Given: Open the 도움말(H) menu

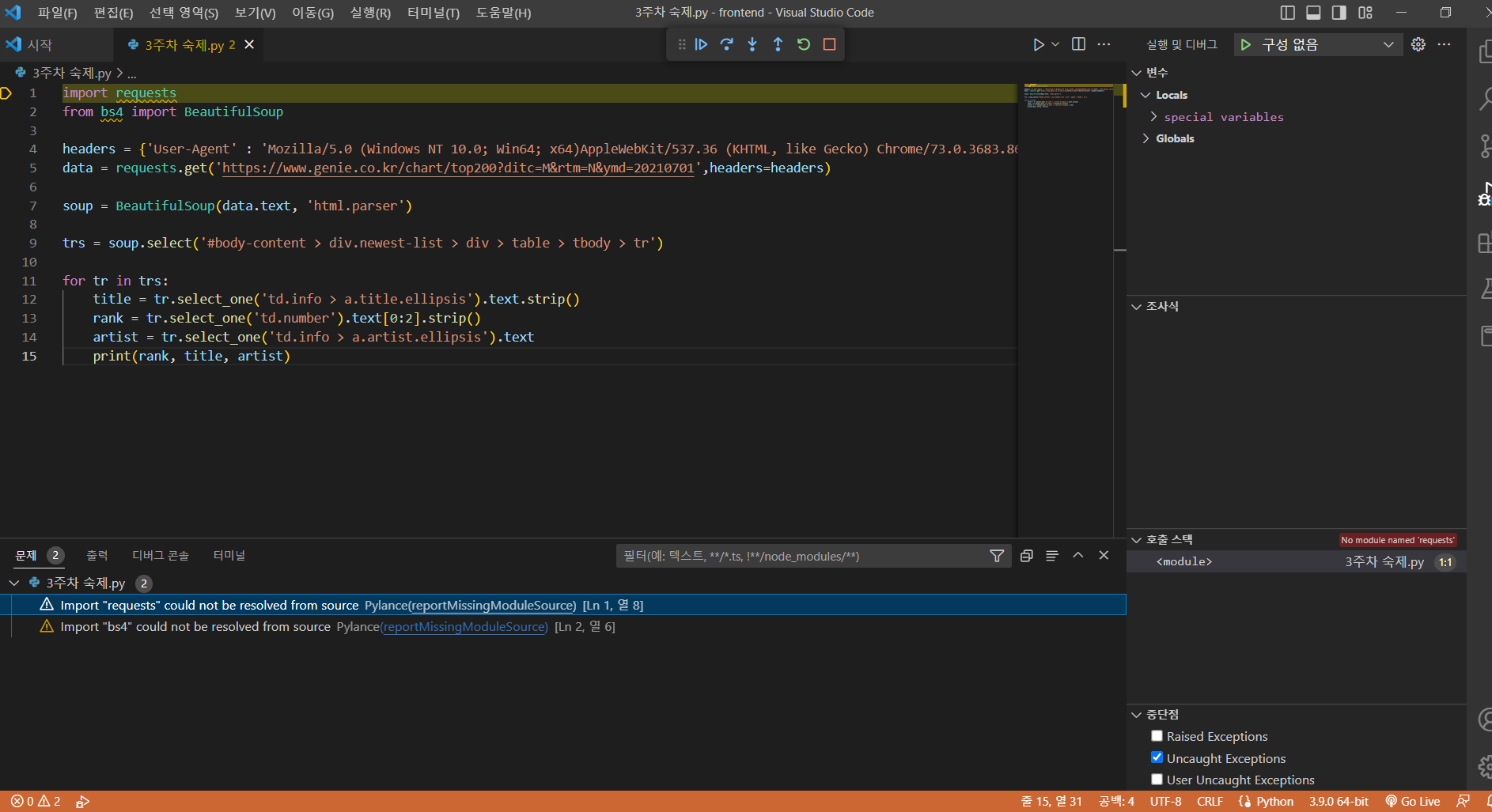Looking at the screenshot, I should (x=503, y=13).
